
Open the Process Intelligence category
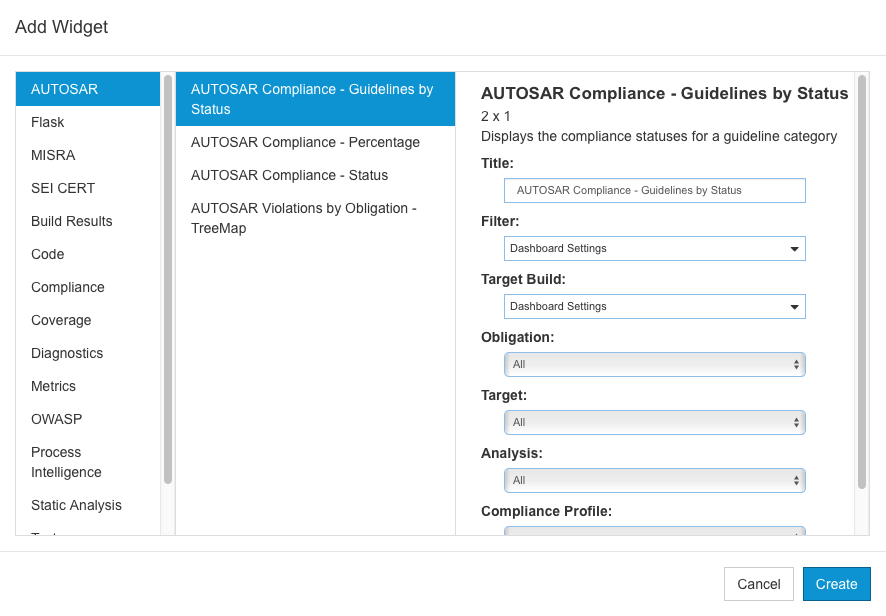[x=88, y=462]
